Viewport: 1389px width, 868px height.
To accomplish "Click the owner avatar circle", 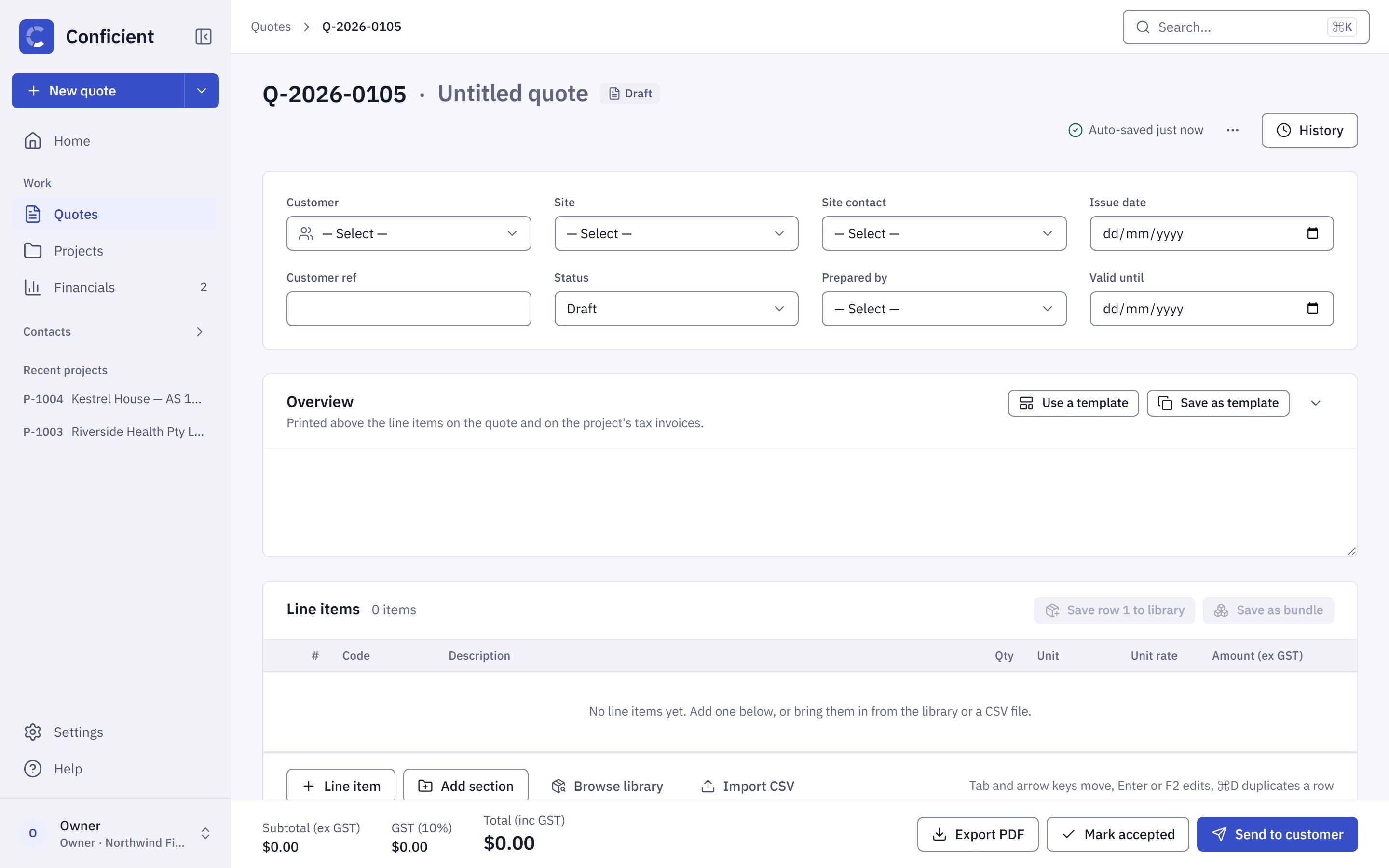I will tap(33, 833).
